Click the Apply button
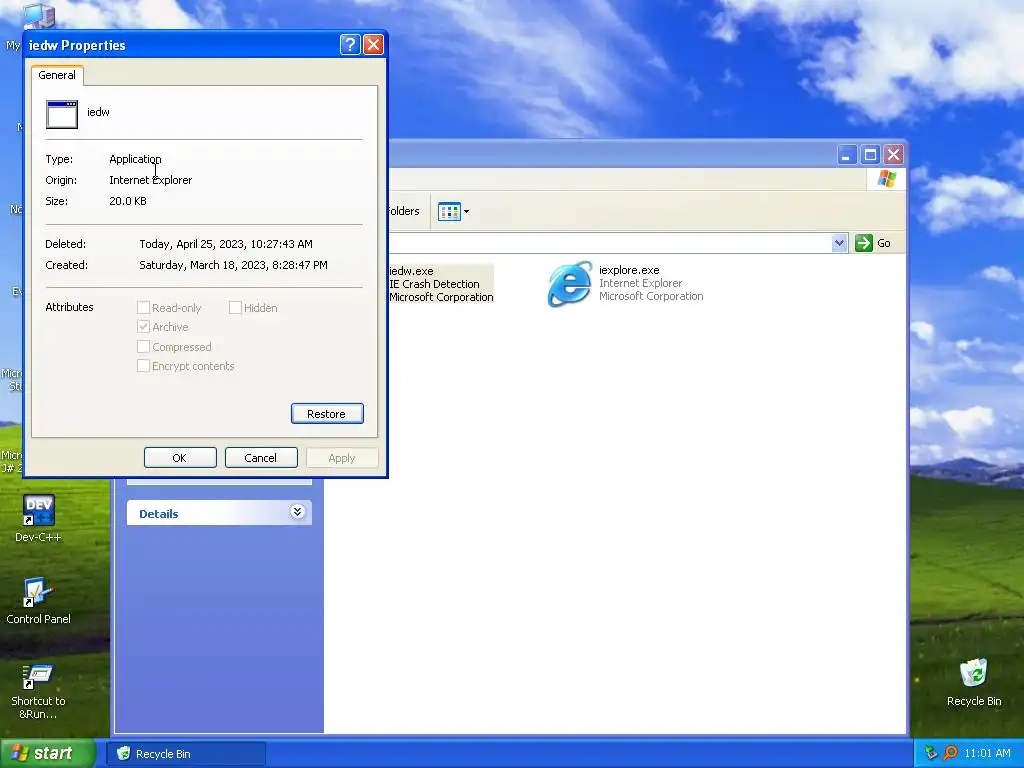The height and width of the screenshot is (768, 1024). tap(342, 458)
